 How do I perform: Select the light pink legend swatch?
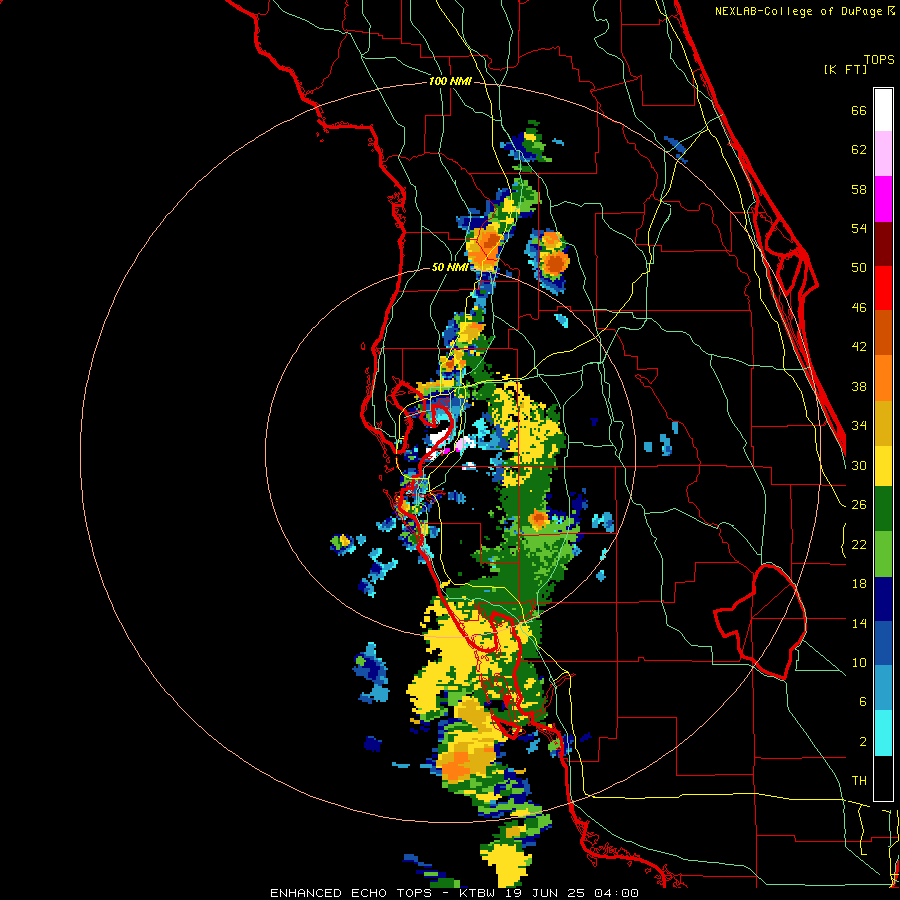pyautogui.click(x=883, y=153)
